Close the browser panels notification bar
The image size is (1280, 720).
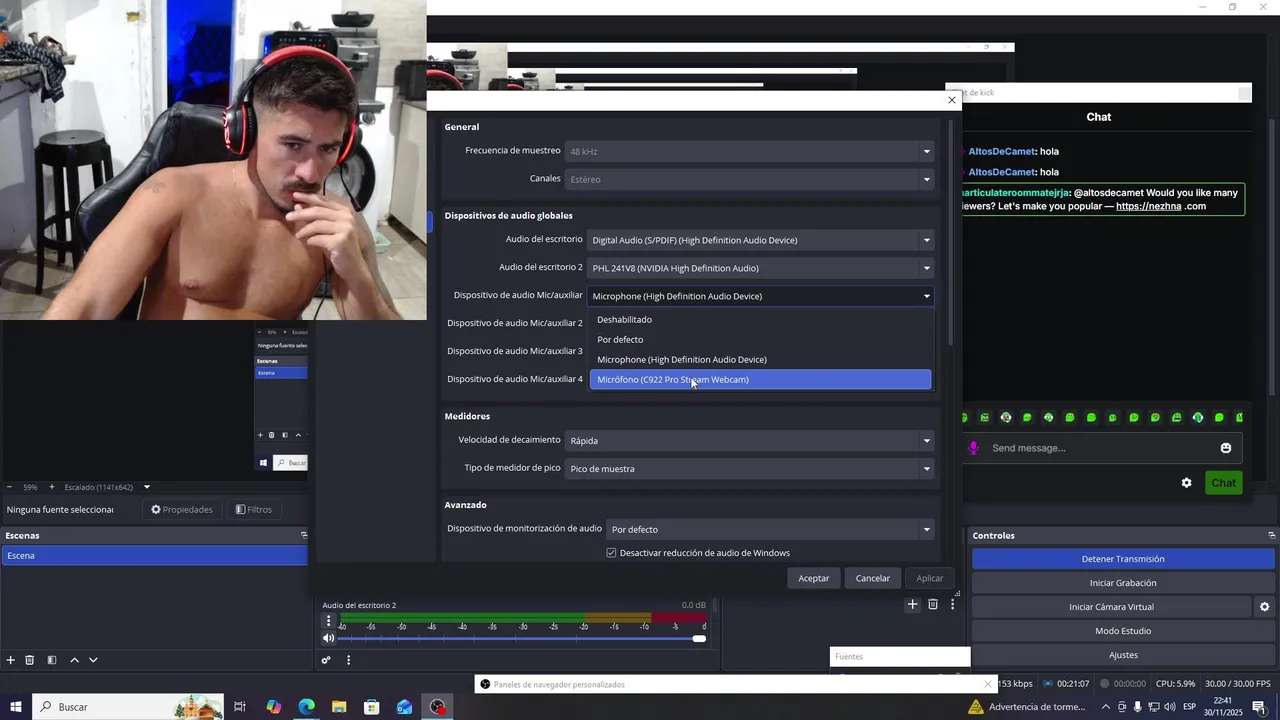point(987,684)
